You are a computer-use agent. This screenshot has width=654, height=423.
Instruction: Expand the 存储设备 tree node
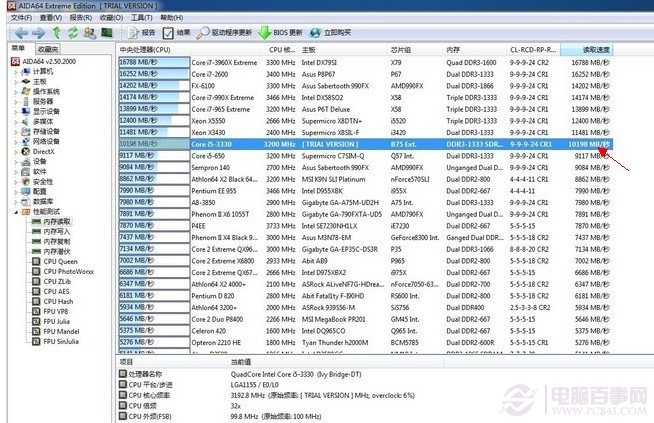[16, 132]
